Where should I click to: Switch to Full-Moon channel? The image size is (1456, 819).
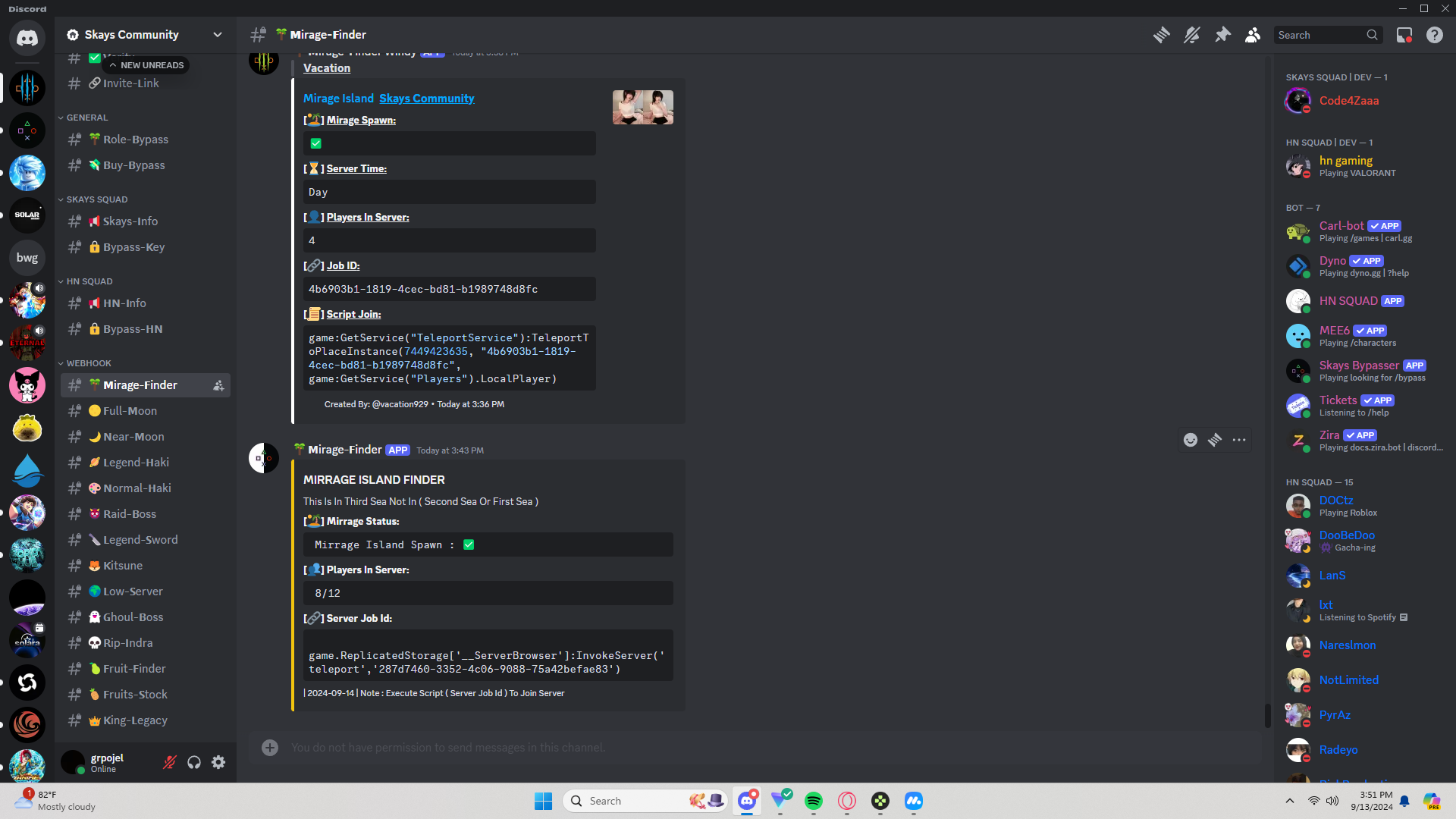[x=146, y=411]
